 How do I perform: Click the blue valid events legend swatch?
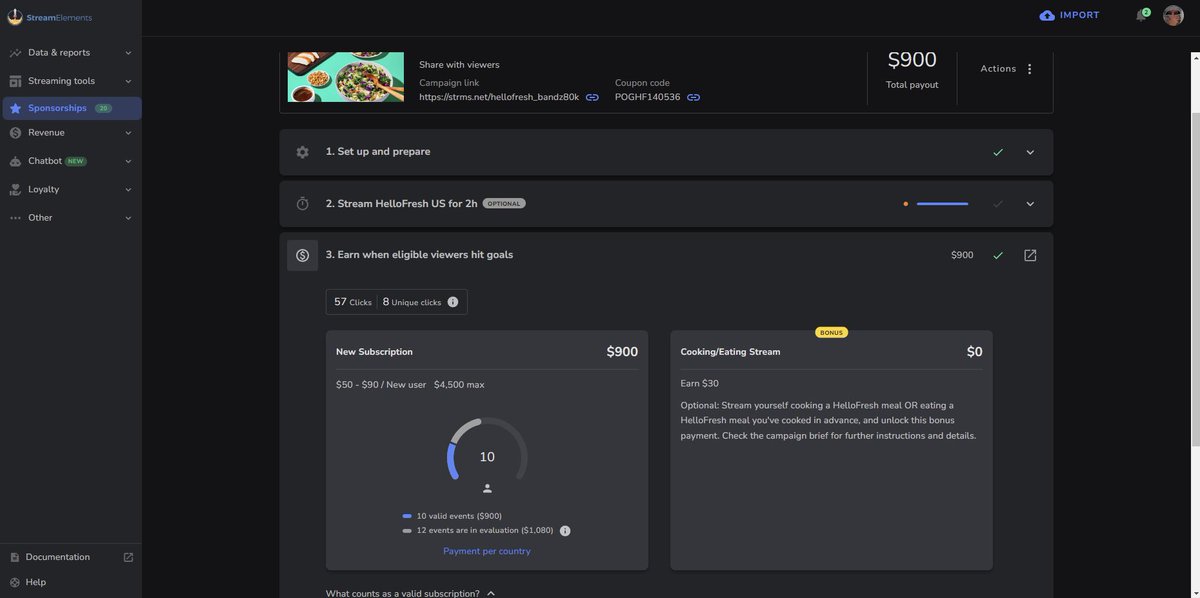coord(407,517)
